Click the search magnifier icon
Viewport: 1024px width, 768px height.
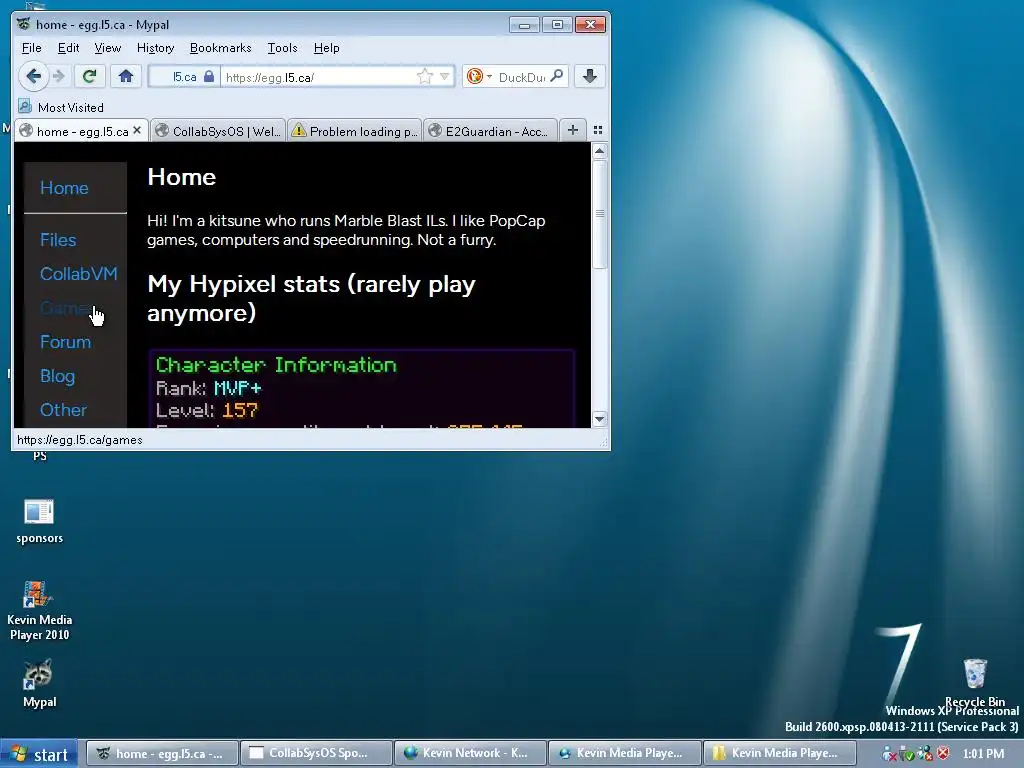[x=556, y=76]
